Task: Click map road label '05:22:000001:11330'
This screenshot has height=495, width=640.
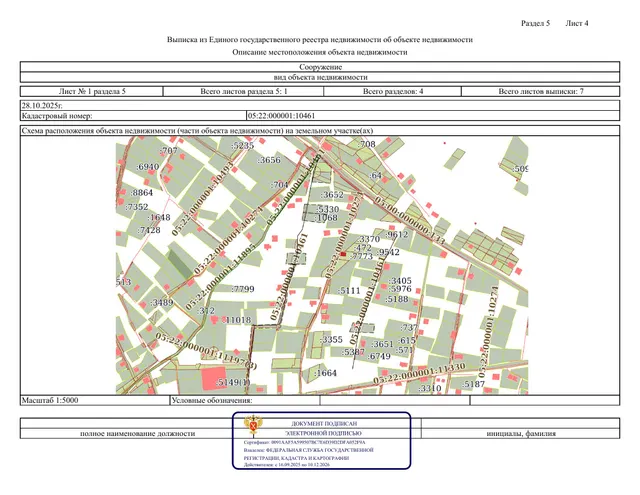Action: [x=419, y=373]
